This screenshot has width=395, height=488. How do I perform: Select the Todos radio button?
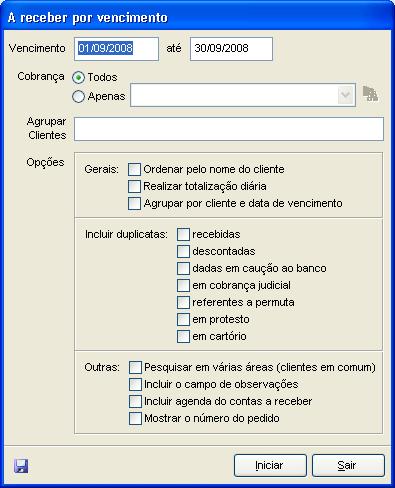pyautogui.click(x=78, y=78)
